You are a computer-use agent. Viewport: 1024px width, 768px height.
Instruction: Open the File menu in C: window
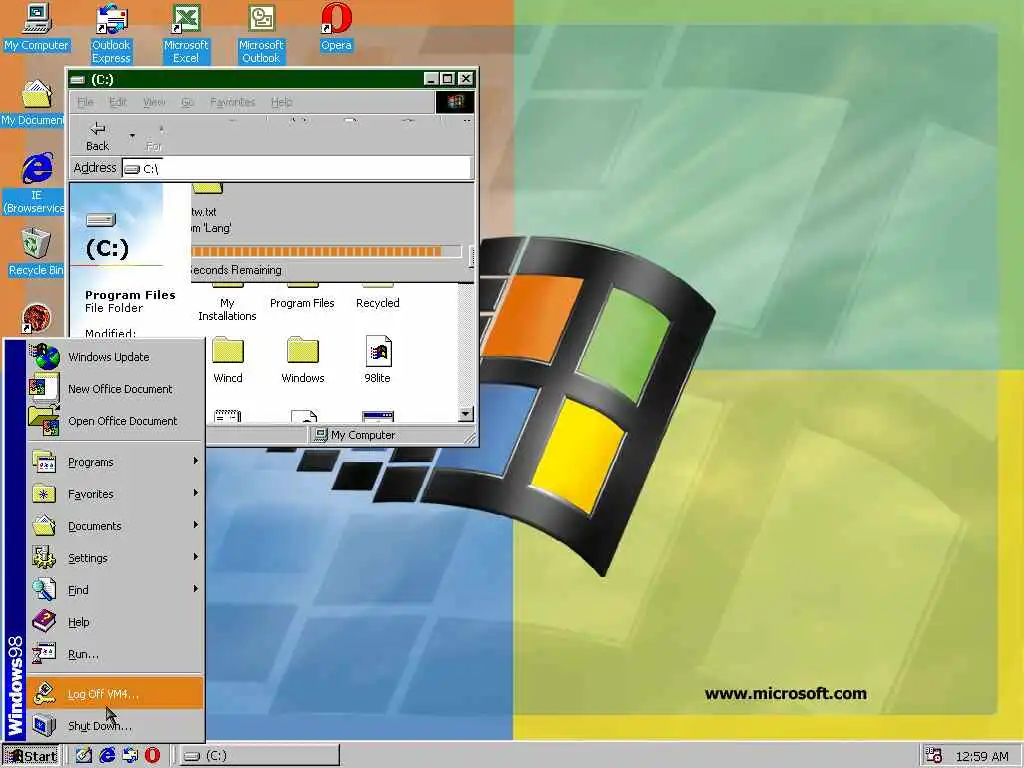(x=85, y=102)
